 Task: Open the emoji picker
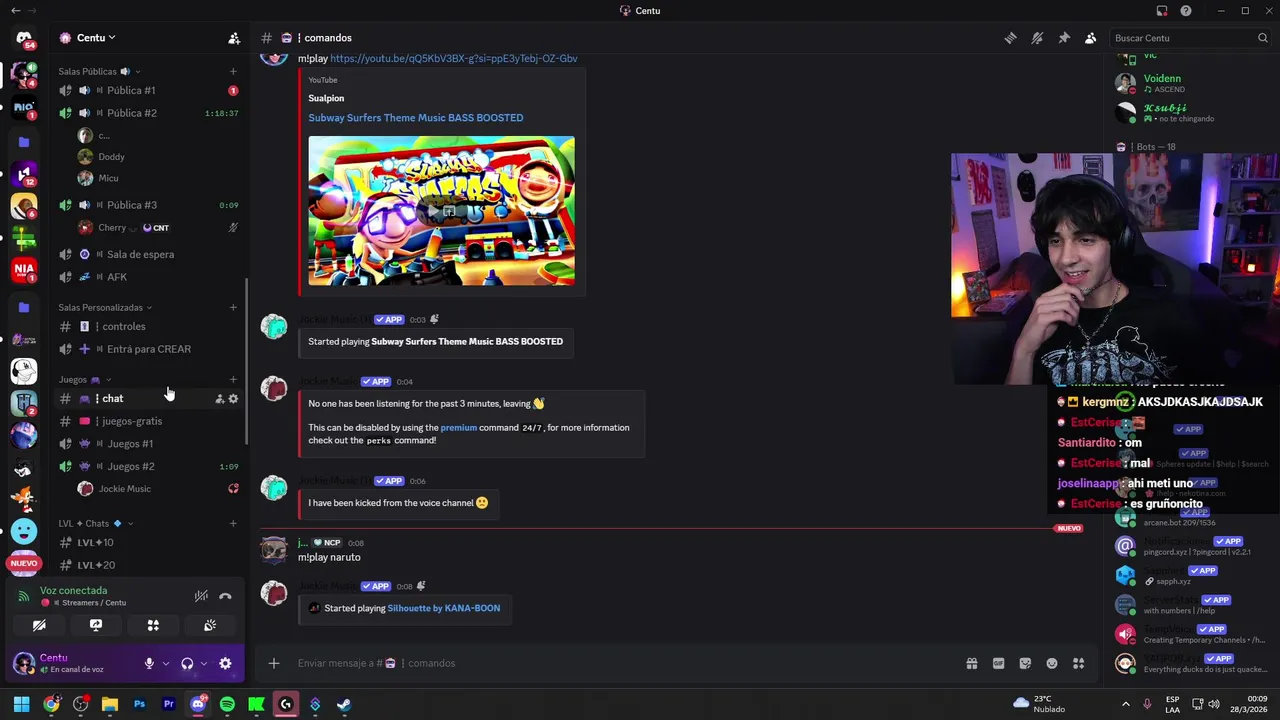(x=1052, y=663)
